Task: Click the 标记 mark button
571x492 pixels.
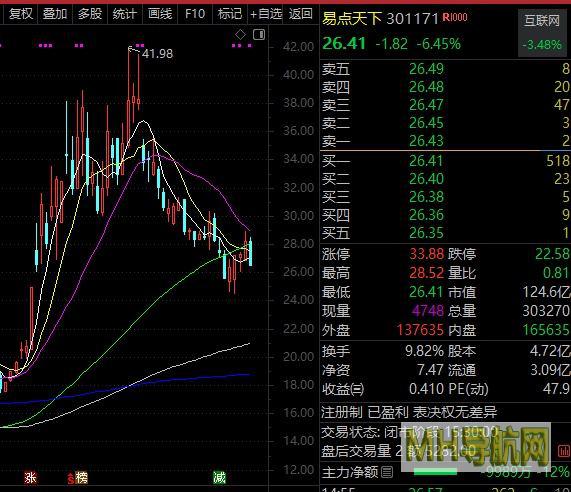Action: click(230, 14)
